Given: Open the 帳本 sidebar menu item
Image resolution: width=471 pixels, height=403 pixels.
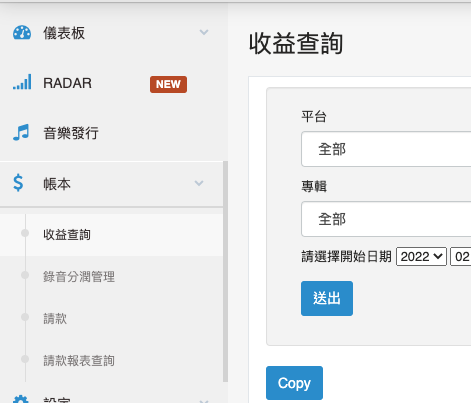Looking at the screenshot, I should coord(112,184).
